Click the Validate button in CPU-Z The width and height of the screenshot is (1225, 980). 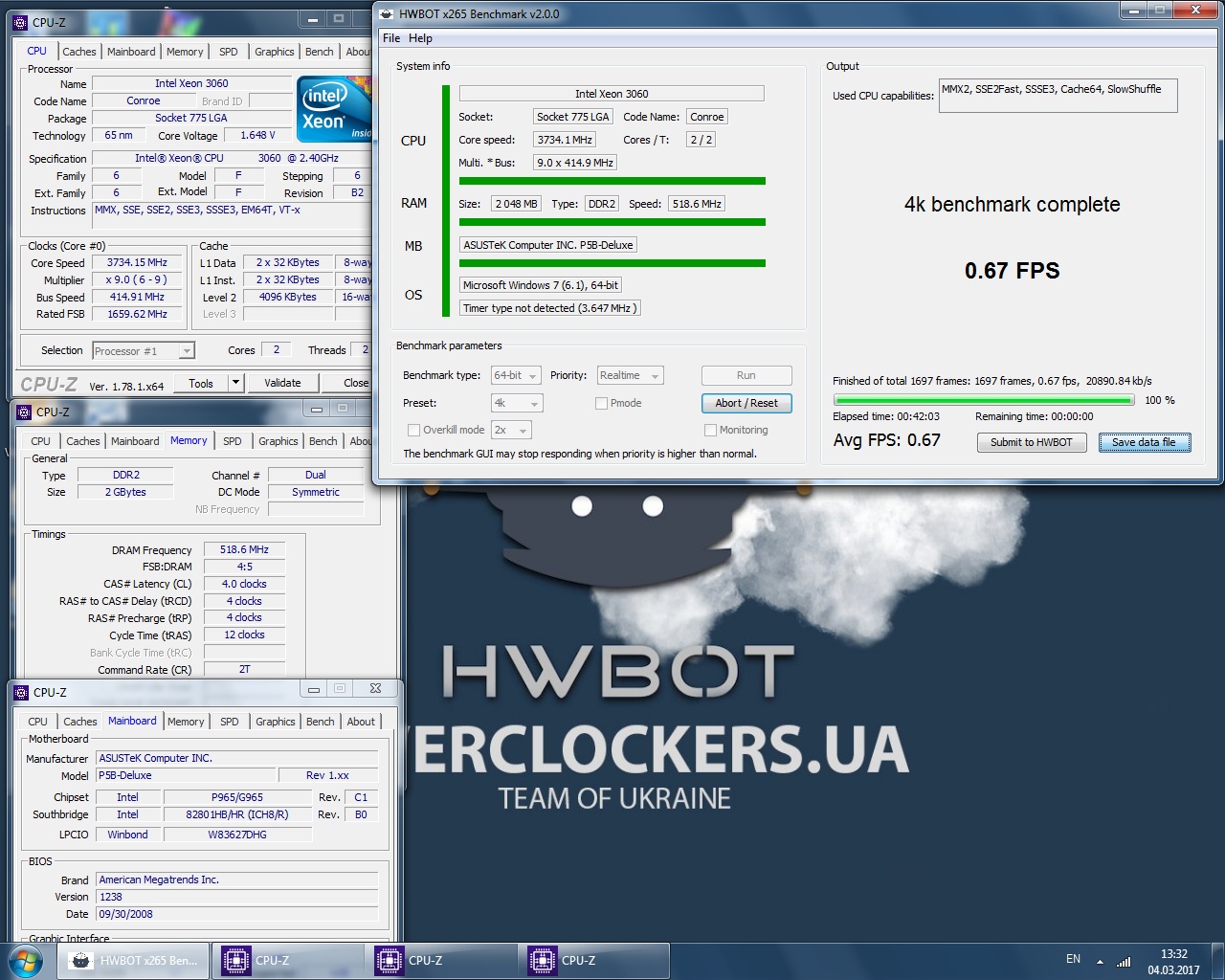(x=282, y=383)
